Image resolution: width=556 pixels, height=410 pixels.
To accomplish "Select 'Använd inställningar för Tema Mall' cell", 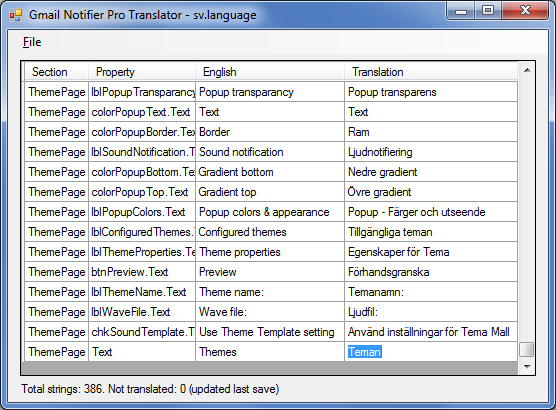I will 430,332.
